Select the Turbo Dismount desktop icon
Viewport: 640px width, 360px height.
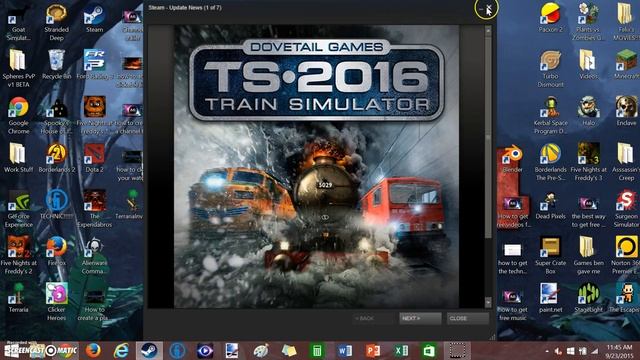pyautogui.click(x=550, y=69)
